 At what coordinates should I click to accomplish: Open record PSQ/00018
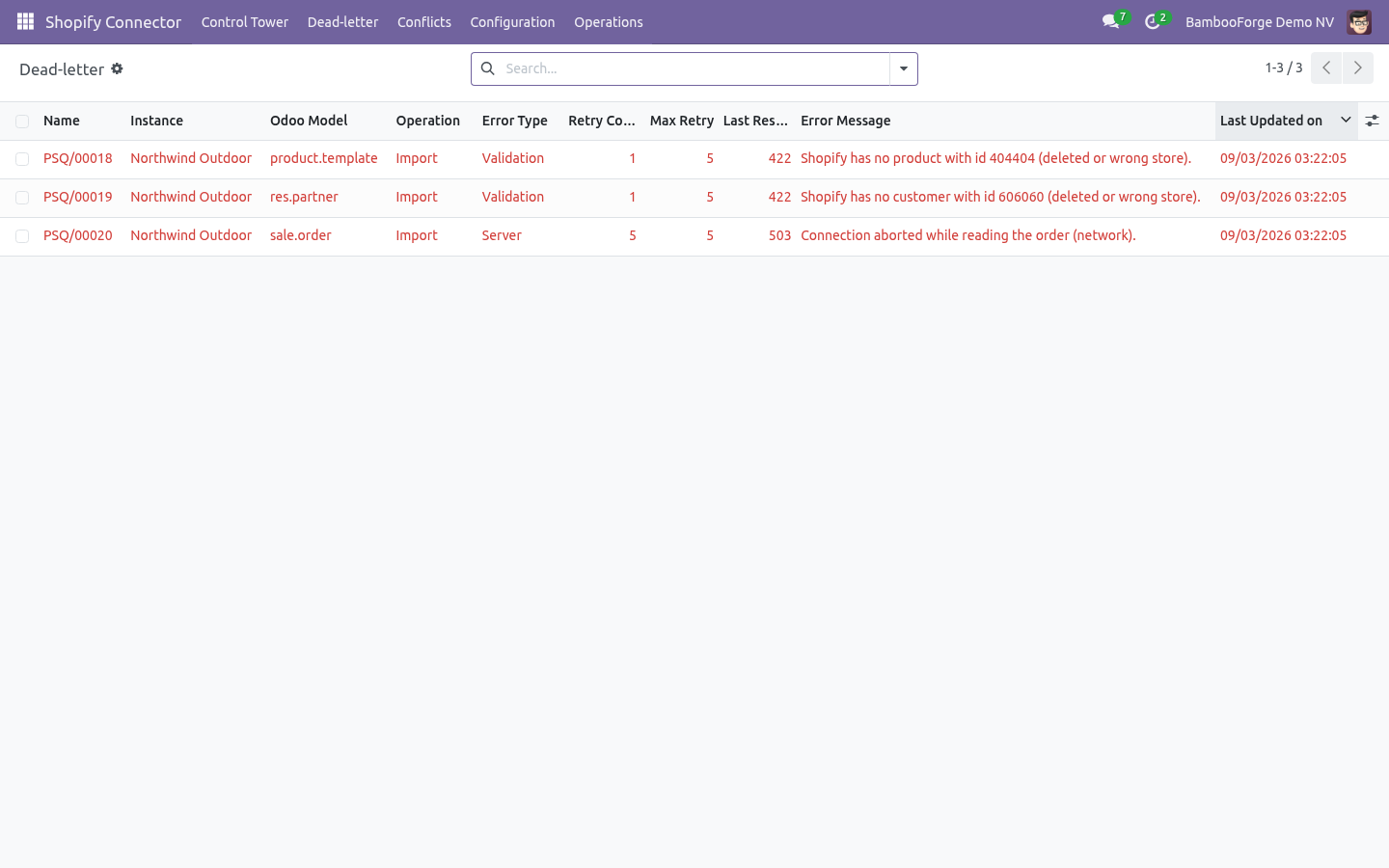[x=78, y=158]
